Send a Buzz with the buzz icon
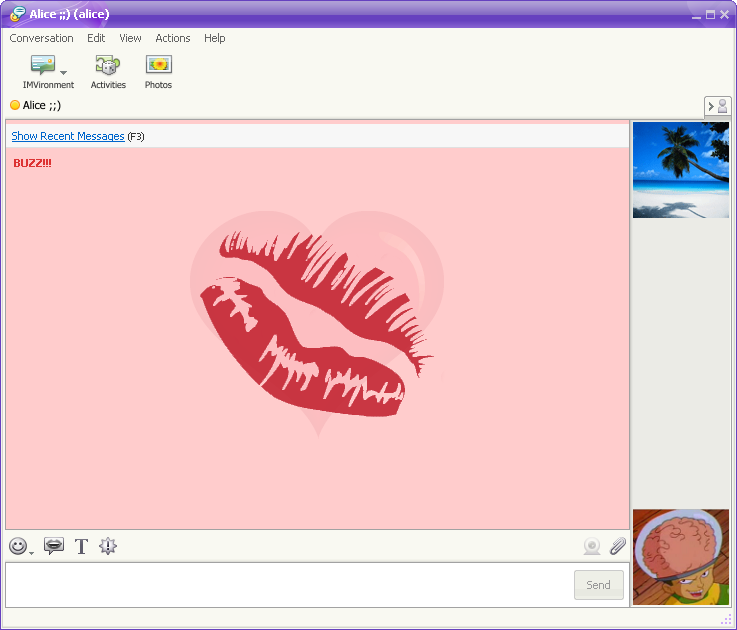Image resolution: width=737 pixels, height=630 pixels. point(108,546)
